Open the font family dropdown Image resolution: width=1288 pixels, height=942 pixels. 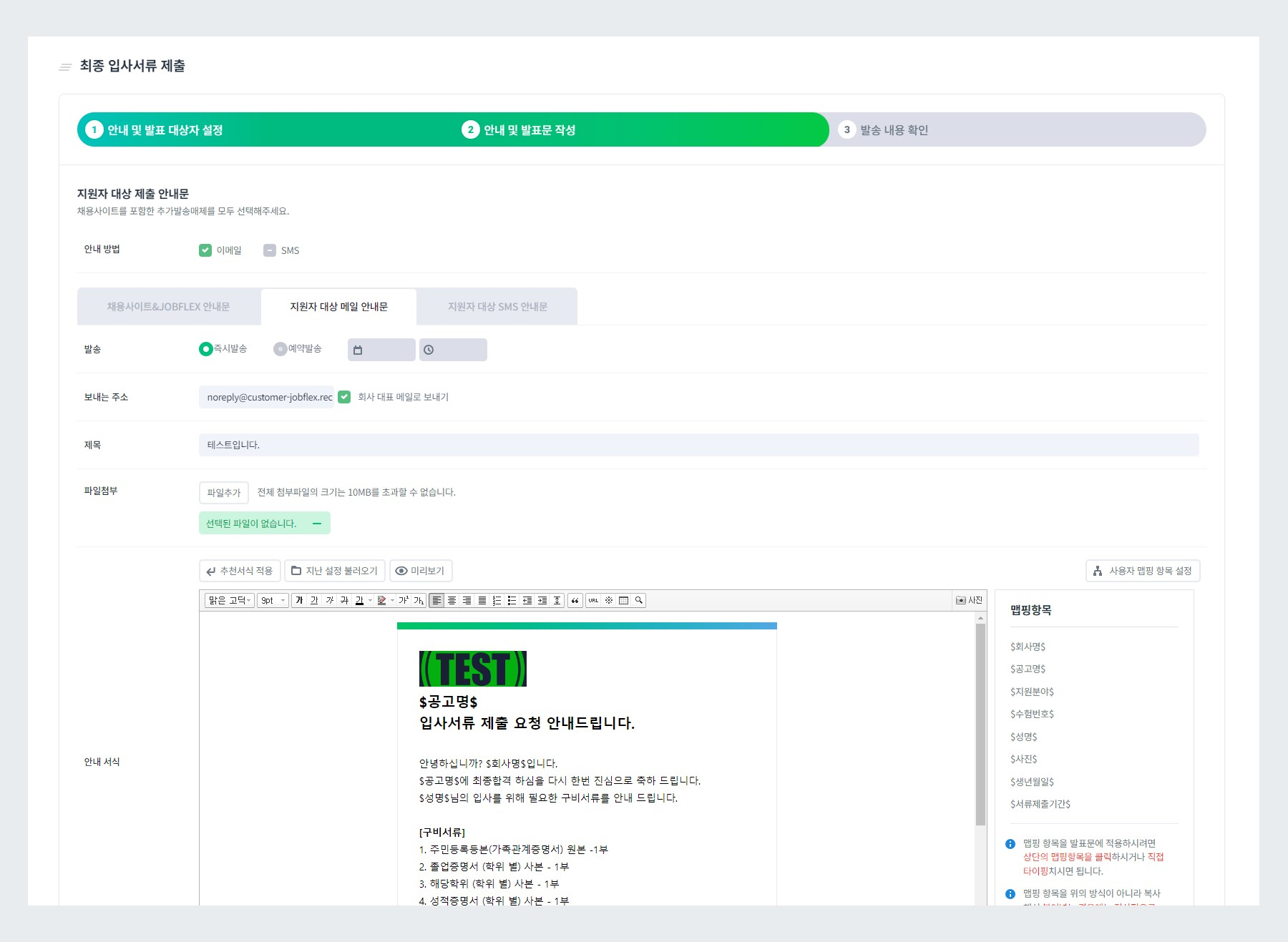[x=229, y=600]
